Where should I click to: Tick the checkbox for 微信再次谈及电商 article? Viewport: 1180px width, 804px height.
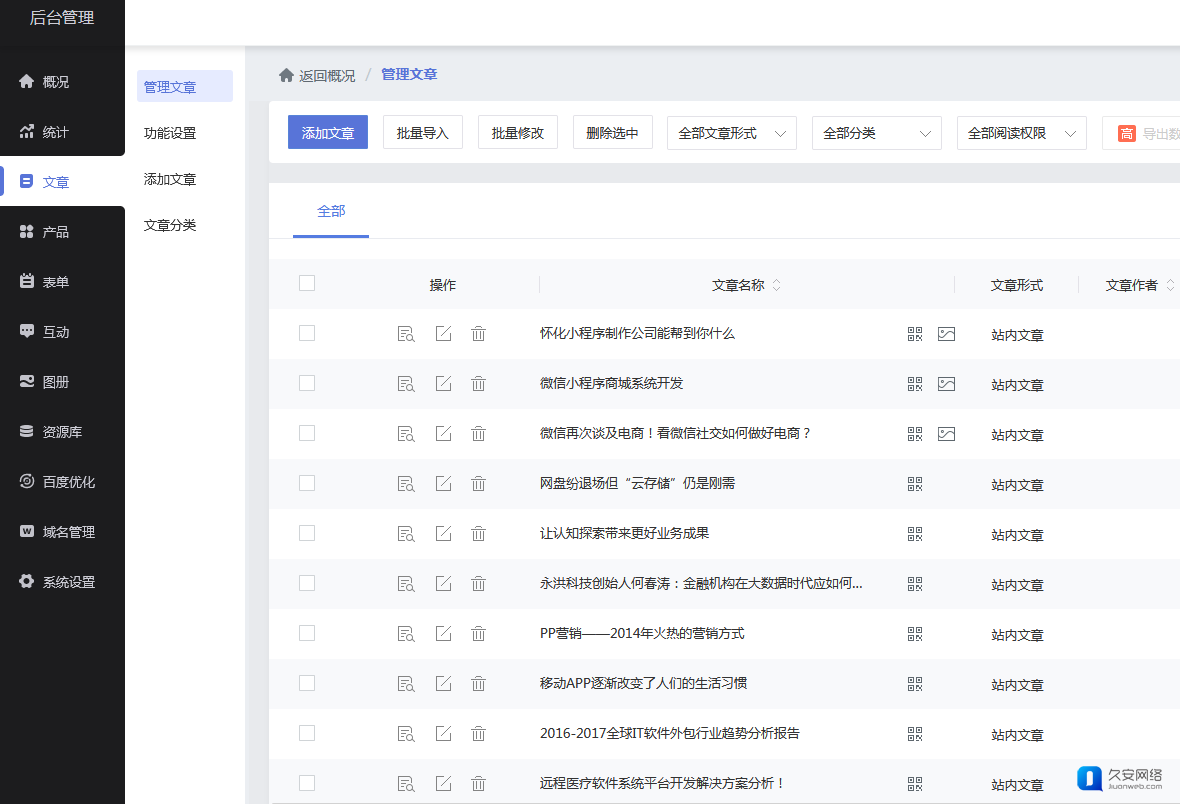pyautogui.click(x=307, y=433)
